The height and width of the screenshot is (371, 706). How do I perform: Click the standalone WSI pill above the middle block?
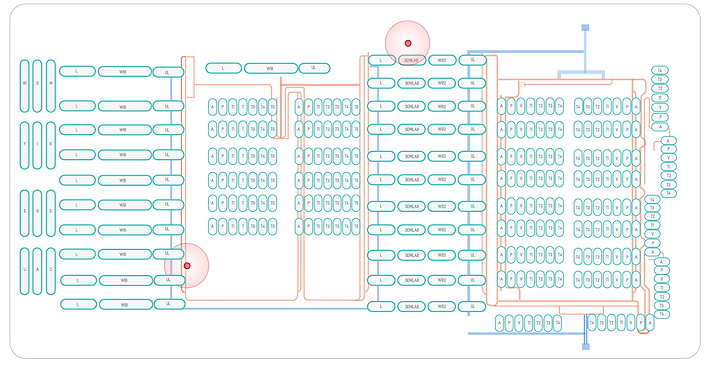[x=271, y=68]
